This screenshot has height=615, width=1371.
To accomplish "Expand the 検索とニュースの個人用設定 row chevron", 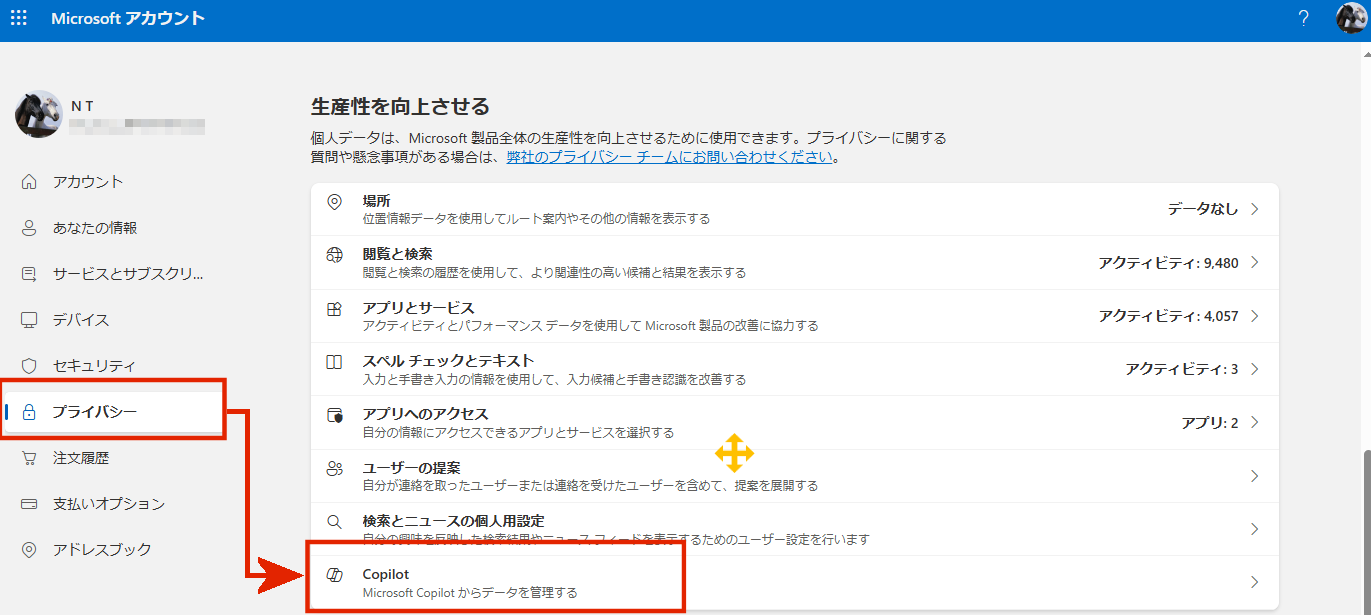I will tap(1254, 529).
